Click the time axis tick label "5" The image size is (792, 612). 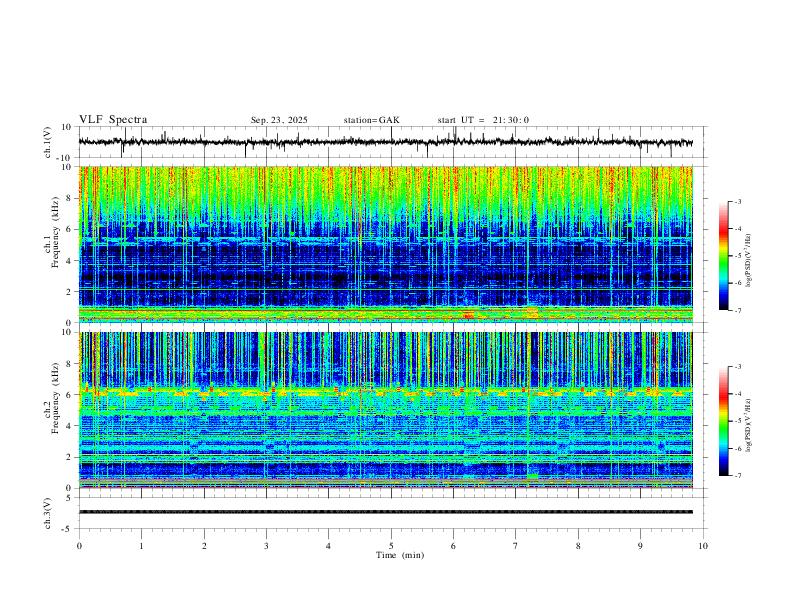[x=391, y=546]
